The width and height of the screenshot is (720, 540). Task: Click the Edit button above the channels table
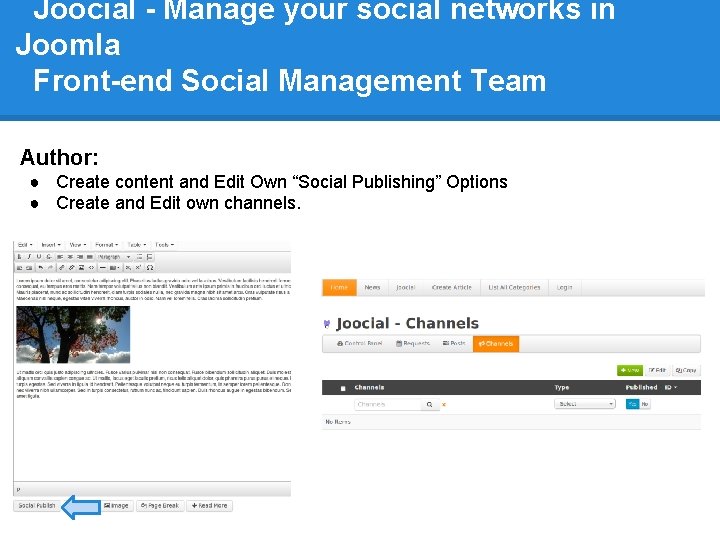click(657, 370)
